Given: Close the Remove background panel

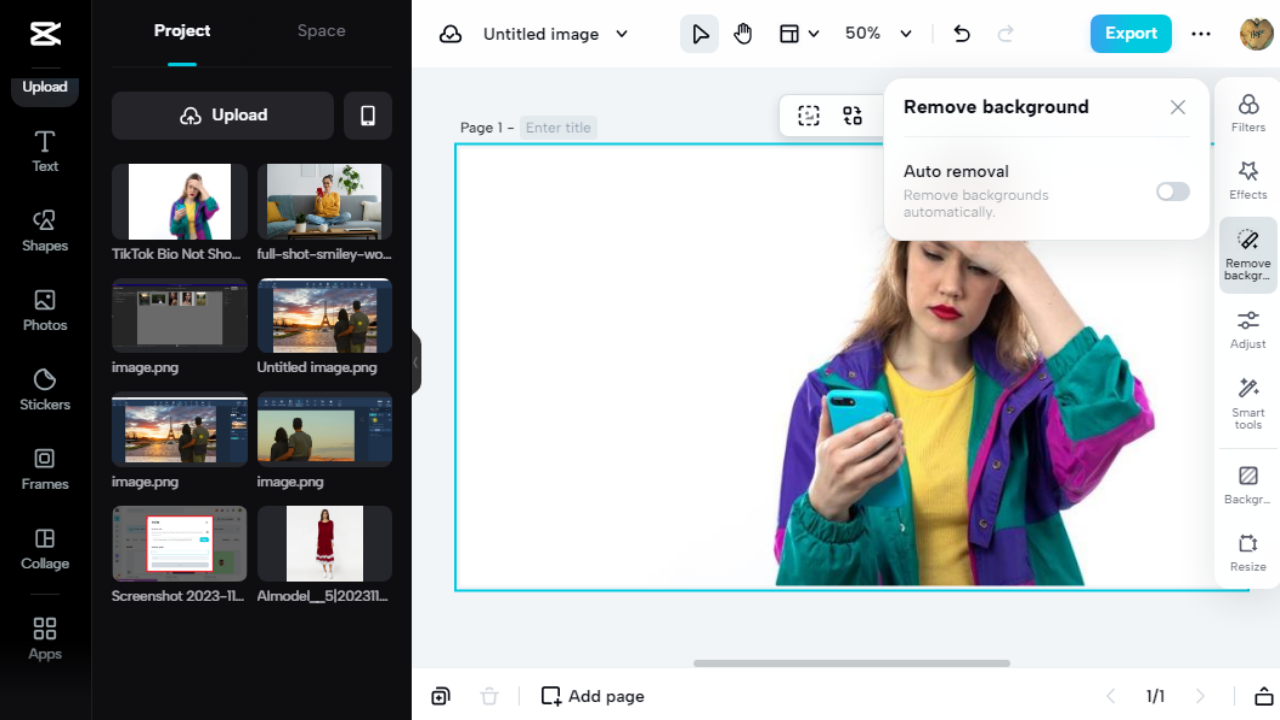Looking at the screenshot, I should click(x=1177, y=107).
